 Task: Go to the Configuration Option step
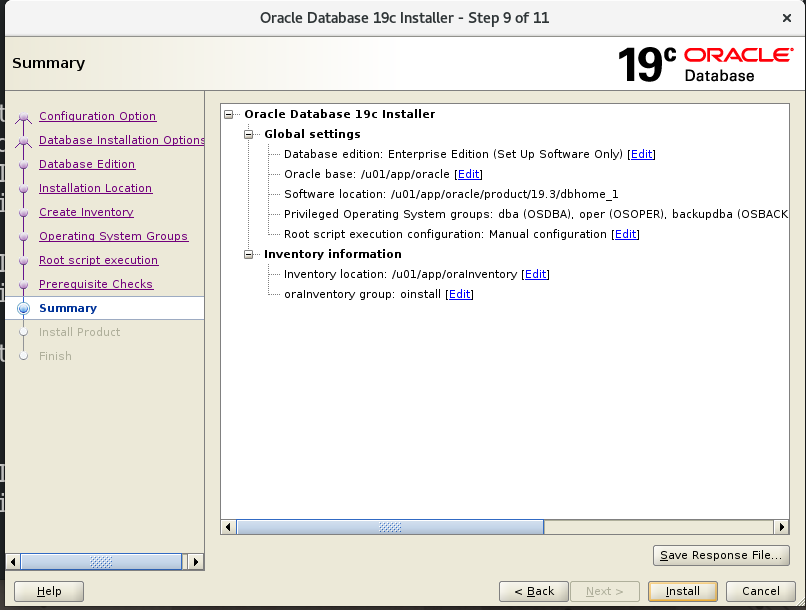pos(97,116)
